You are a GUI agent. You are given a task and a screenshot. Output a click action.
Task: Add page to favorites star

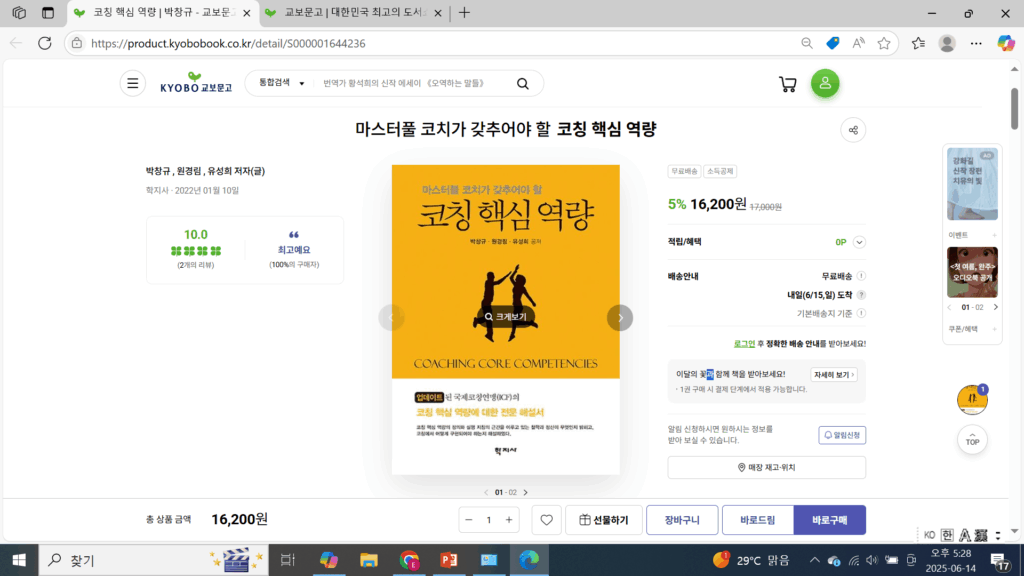point(884,43)
